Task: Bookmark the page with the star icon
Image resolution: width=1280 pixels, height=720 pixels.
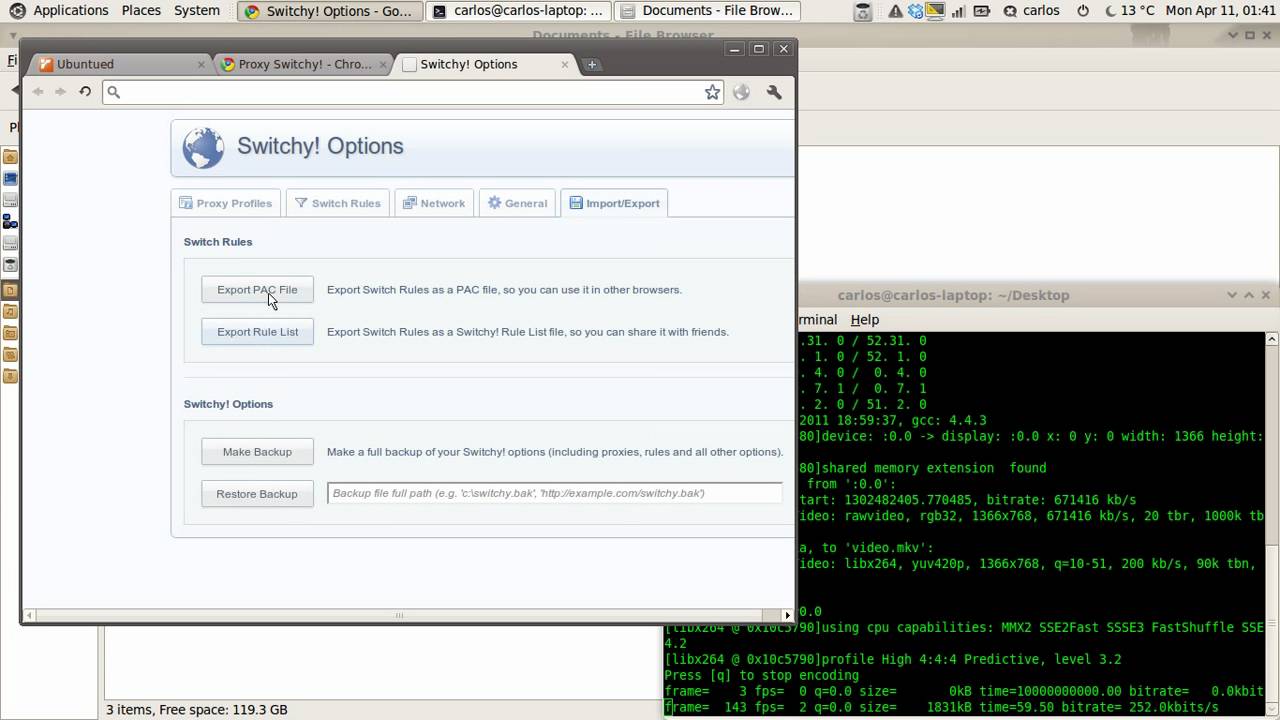Action: (712, 92)
